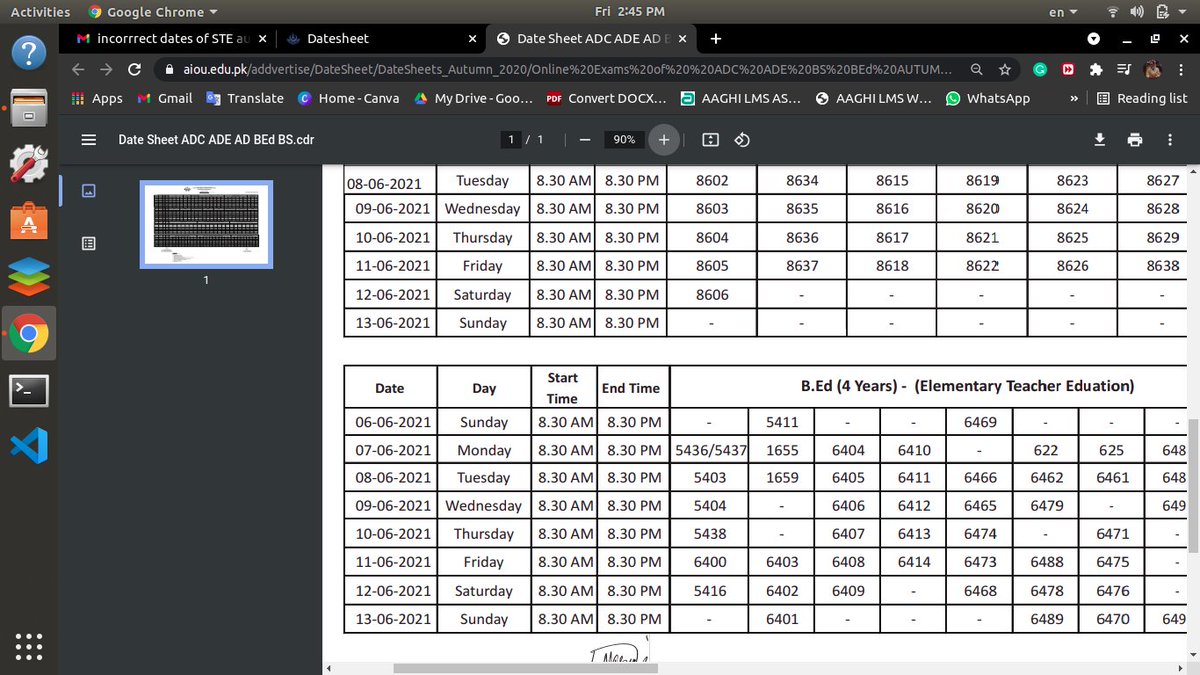Viewport: 1200px width, 675px height.
Task: Open the Google Chrome app menu
Action: pos(153,12)
